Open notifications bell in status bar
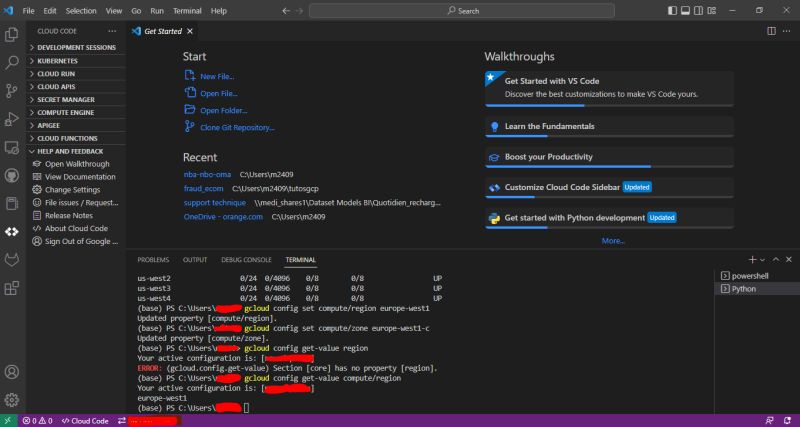Screen dimensions: 800x427 [787, 421]
